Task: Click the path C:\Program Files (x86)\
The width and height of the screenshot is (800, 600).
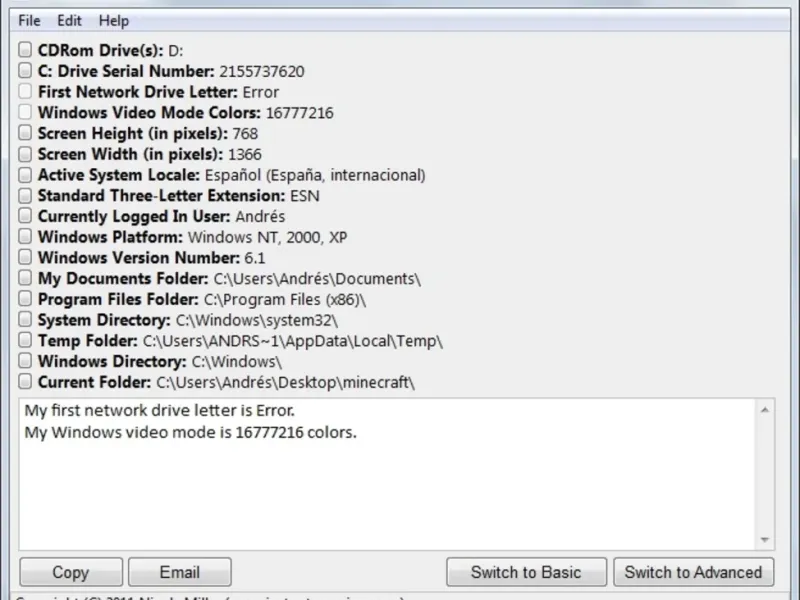Action: click(x=285, y=299)
